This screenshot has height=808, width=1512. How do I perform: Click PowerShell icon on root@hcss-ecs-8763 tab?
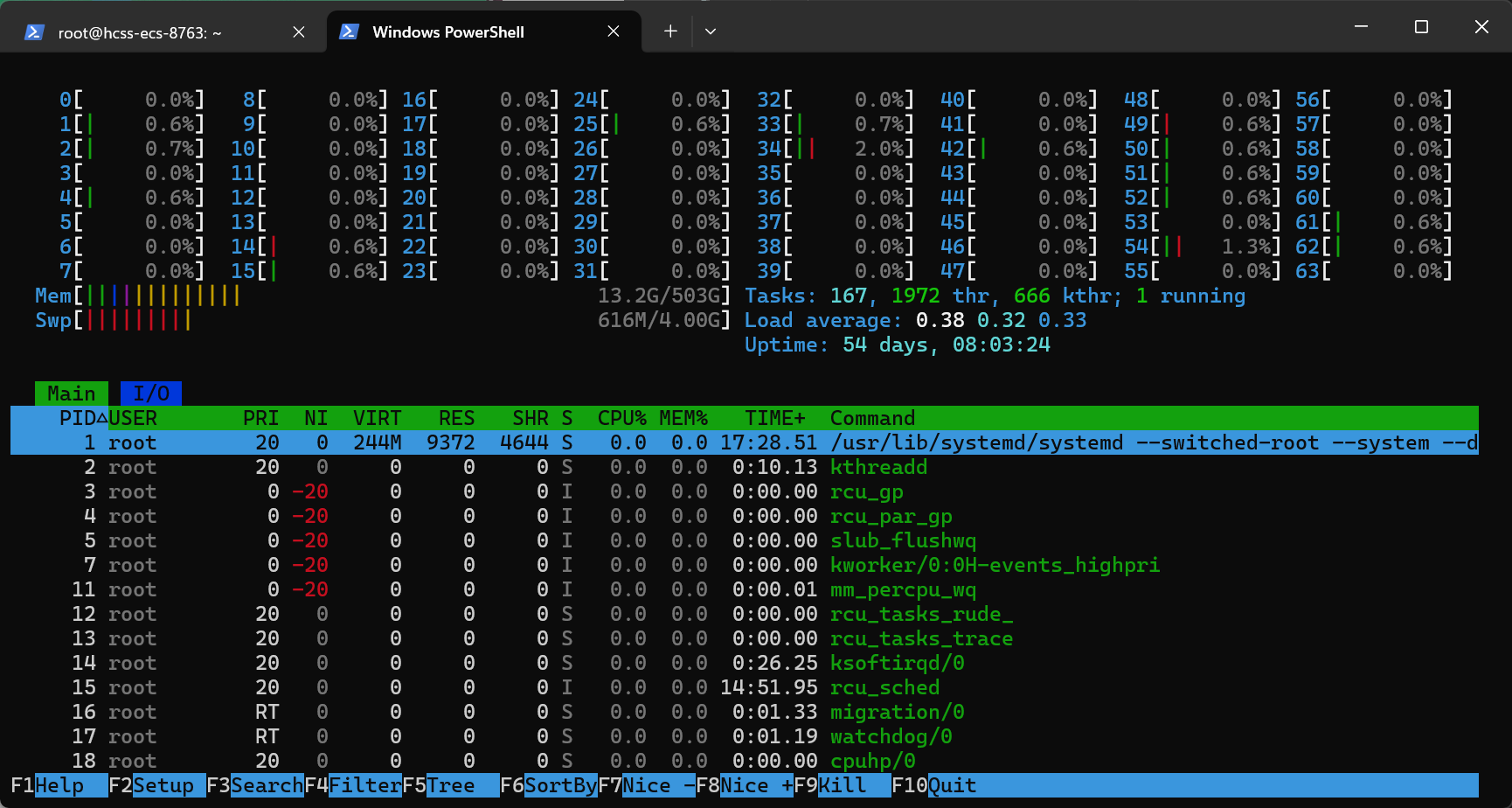(34, 32)
